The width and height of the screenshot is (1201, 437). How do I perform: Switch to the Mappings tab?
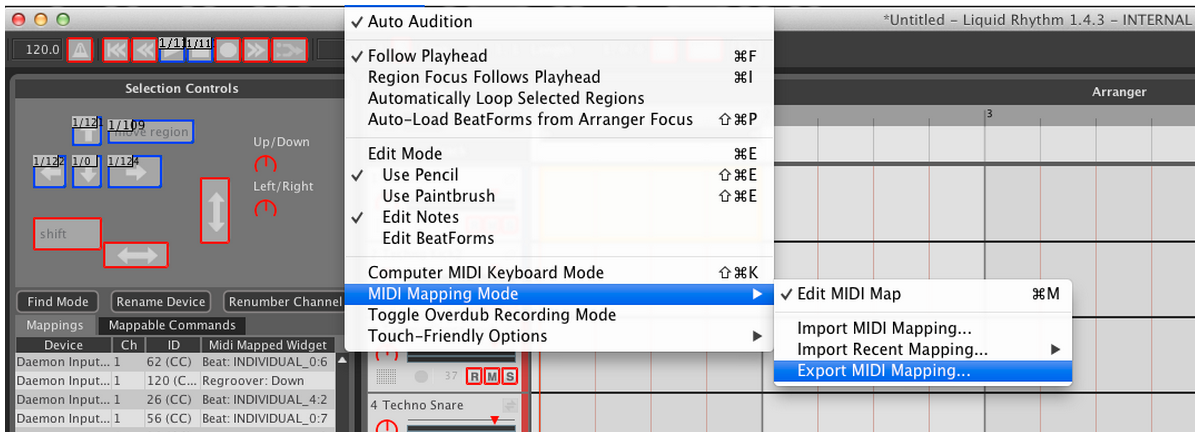(x=55, y=325)
